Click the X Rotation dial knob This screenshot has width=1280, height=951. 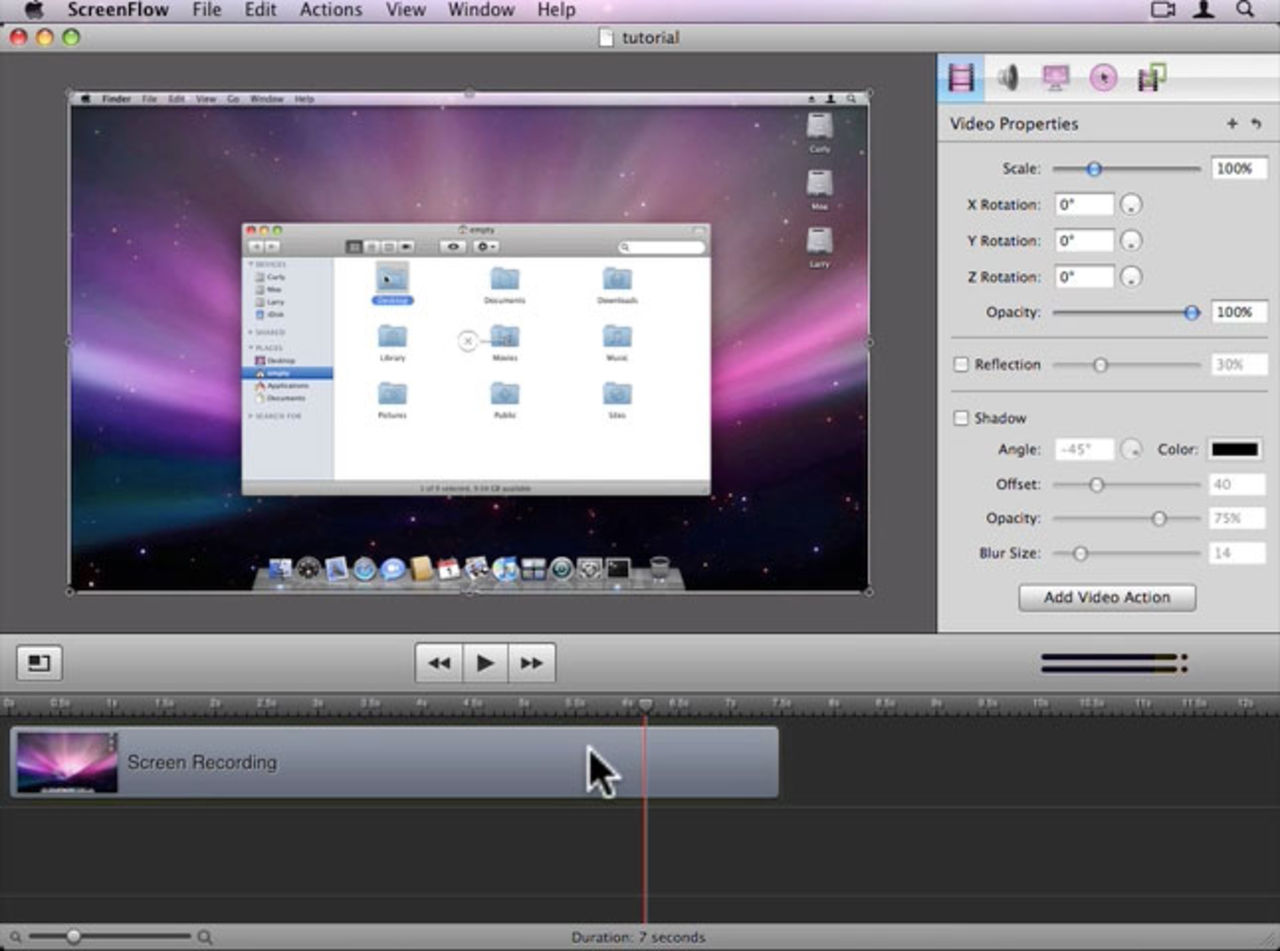click(x=1131, y=205)
